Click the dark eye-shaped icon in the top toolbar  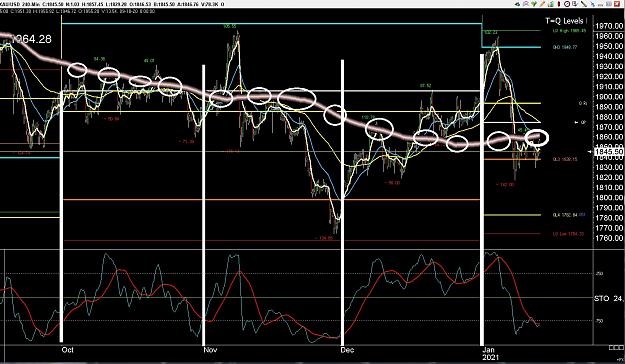point(517,4)
